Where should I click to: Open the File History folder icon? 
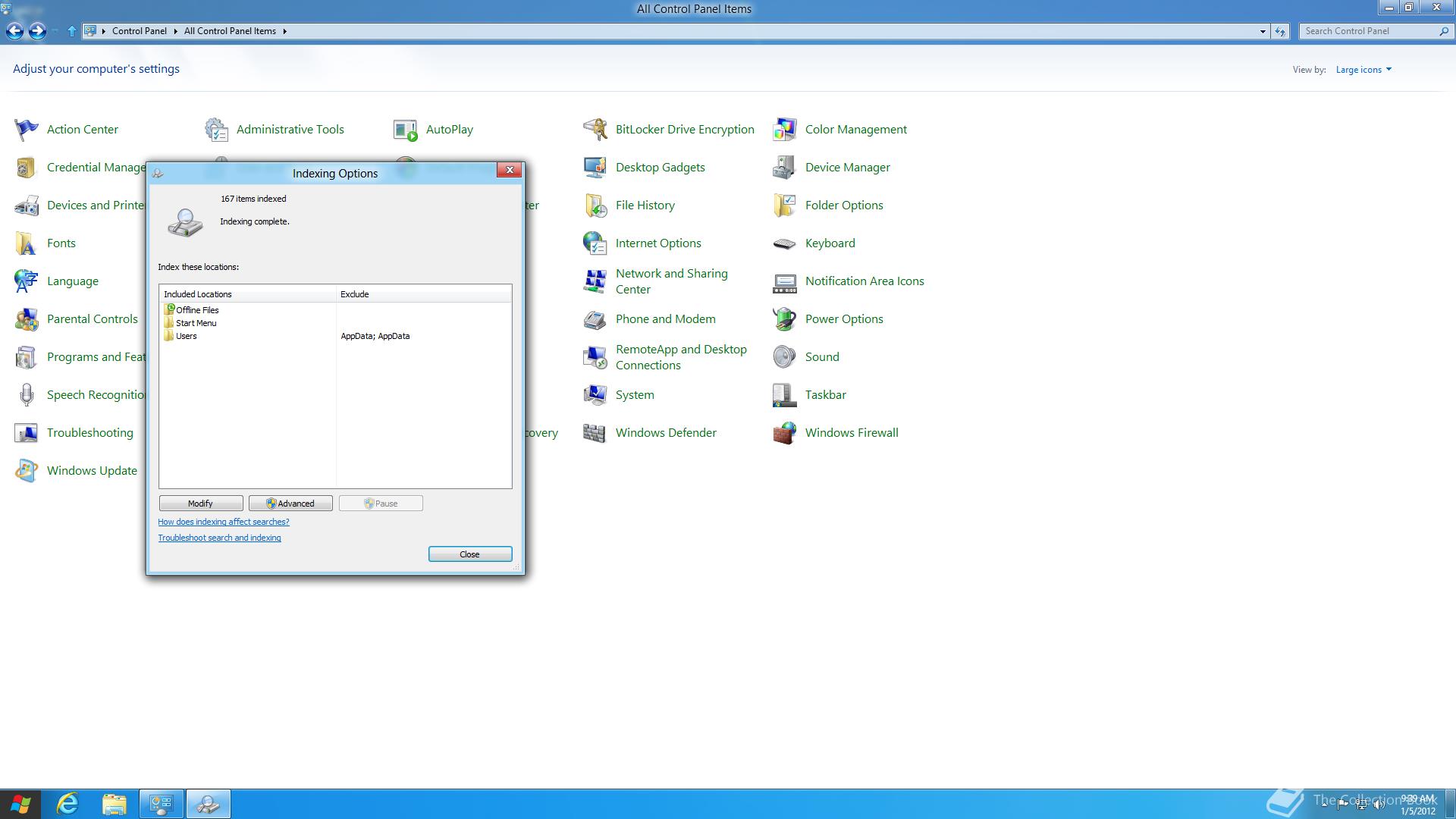(595, 206)
